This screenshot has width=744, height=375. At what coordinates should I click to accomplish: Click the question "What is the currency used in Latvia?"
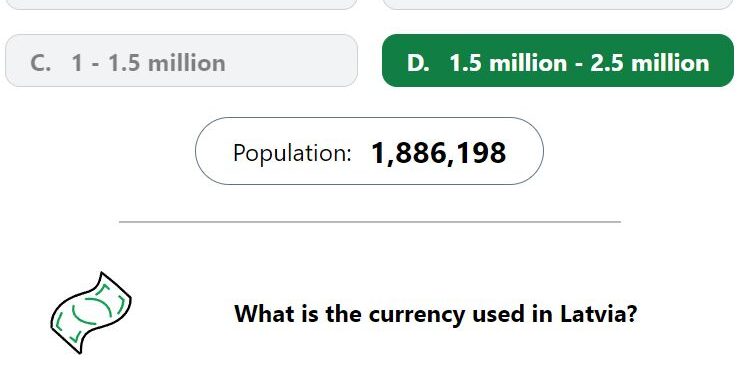[x=436, y=314]
